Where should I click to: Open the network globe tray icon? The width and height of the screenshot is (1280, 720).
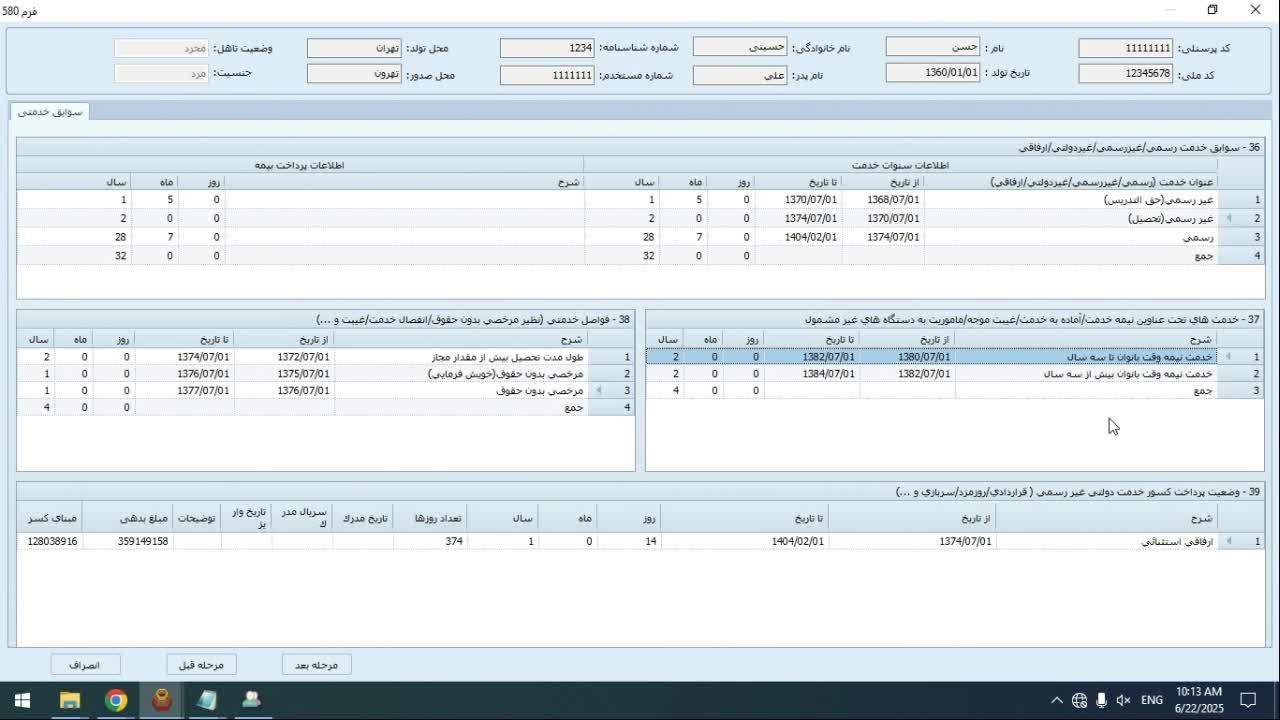tap(1079, 700)
